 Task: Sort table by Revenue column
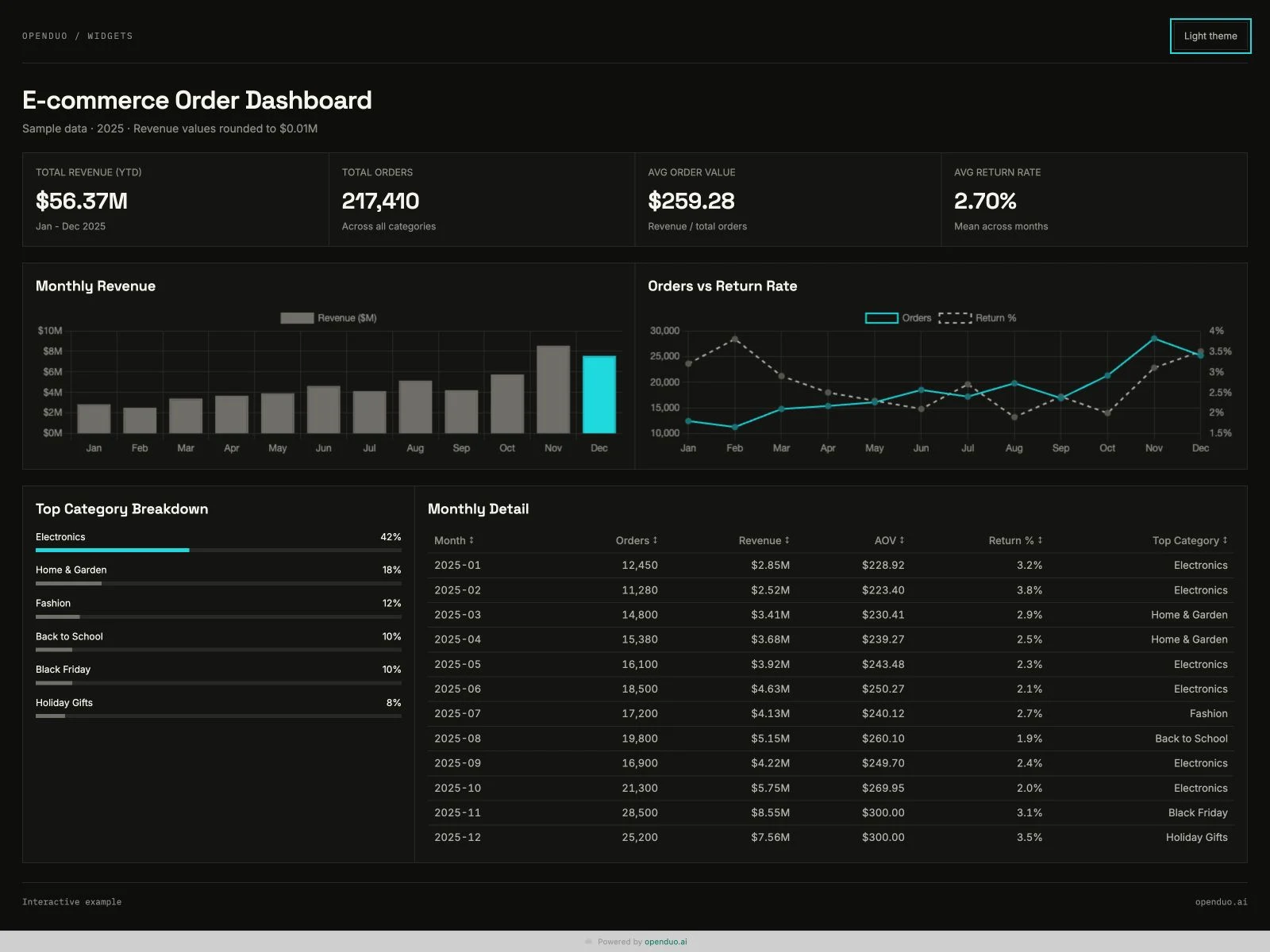tap(764, 540)
